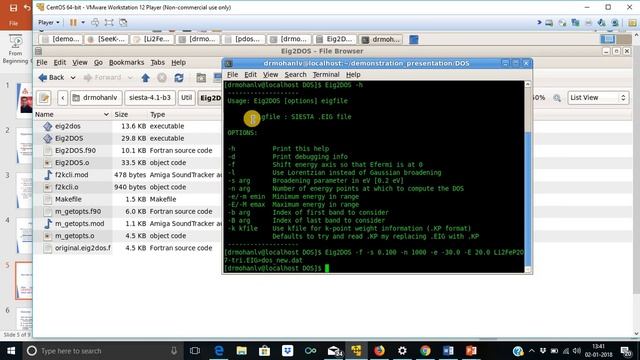Open Tabs menu in File Browser
The image size is (640, 360).
pos(158,62)
